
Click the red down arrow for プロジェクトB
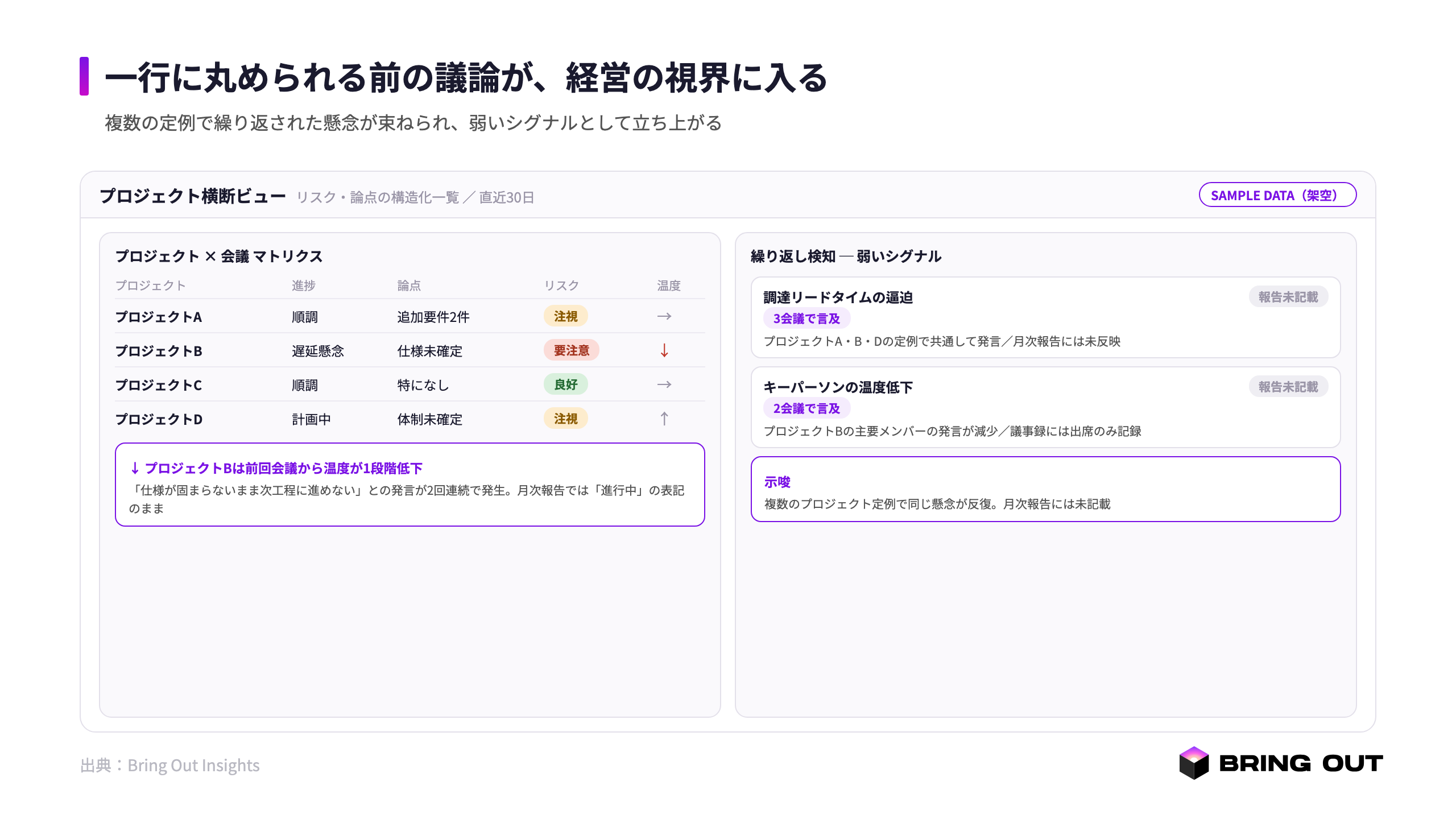(664, 350)
